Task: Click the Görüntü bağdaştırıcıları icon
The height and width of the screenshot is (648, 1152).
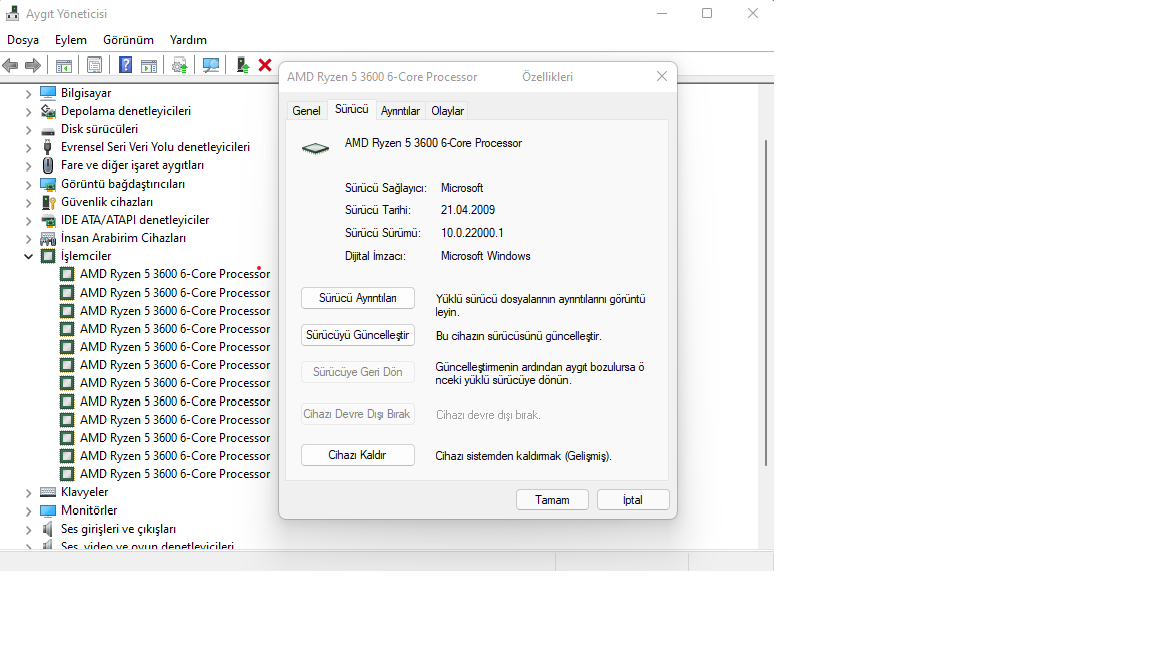Action: click(x=48, y=184)
